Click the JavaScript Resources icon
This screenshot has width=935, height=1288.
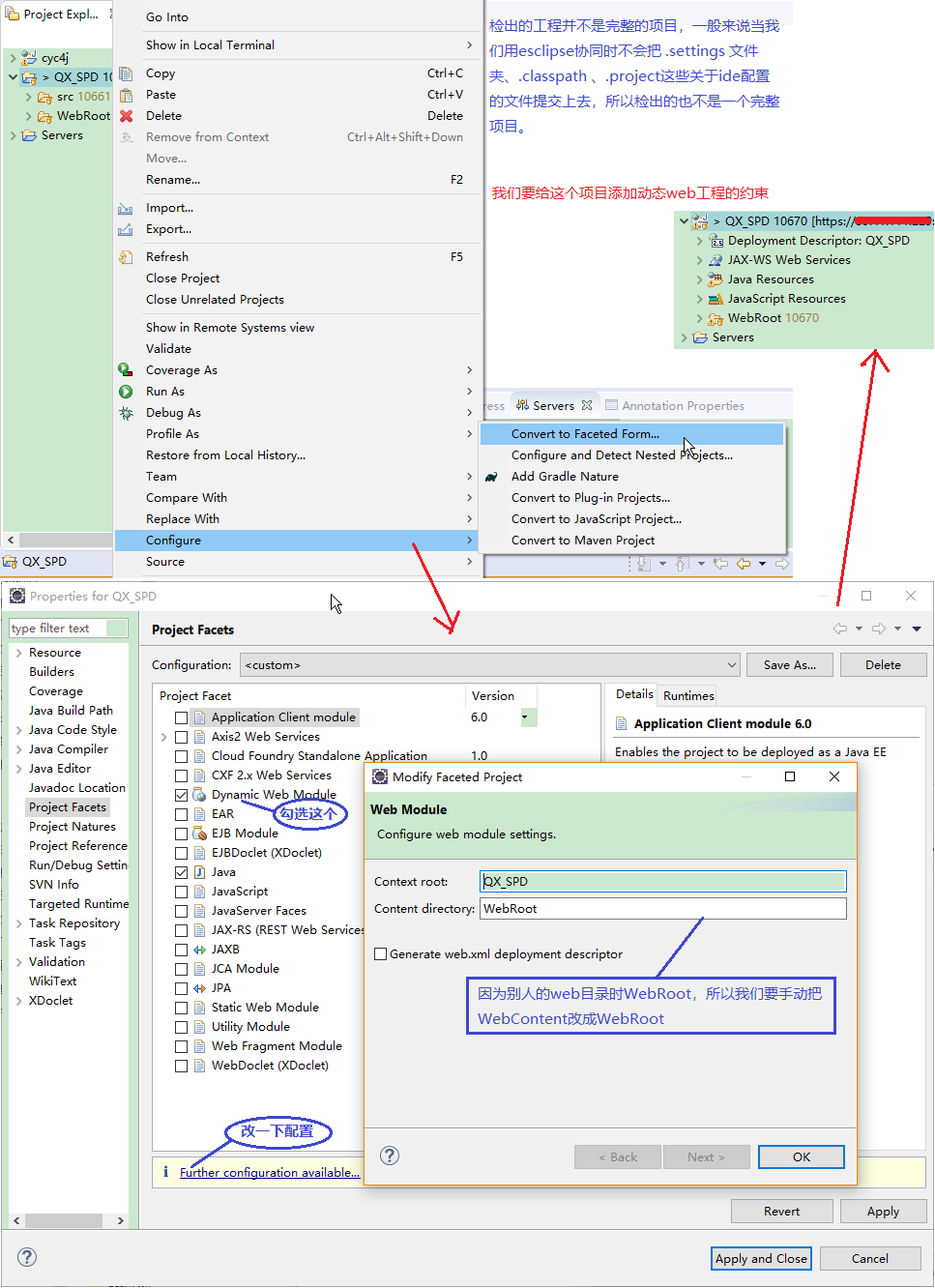(716, 299)
